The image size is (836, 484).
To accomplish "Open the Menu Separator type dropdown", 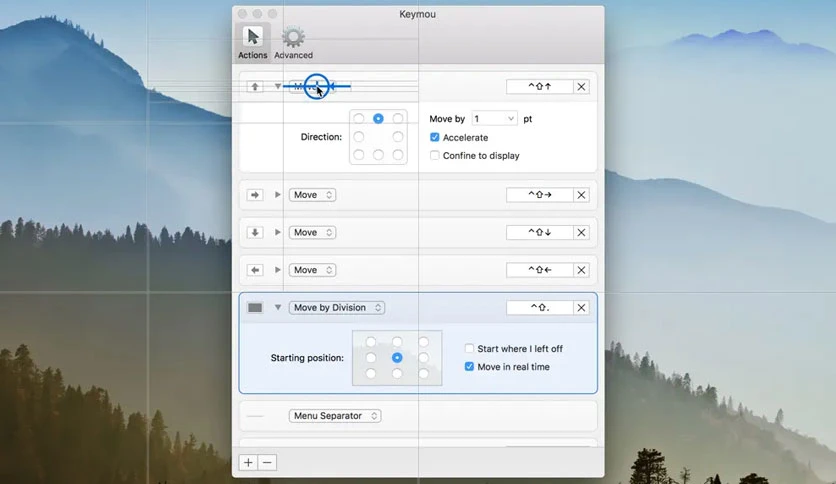I will (x=335, y=416).
